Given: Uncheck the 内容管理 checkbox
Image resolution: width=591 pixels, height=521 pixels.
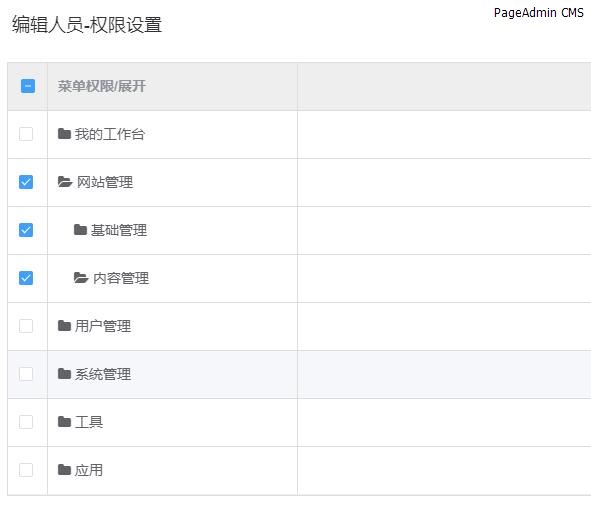Looking at the screenshot, I should click(x=26, y=278).
